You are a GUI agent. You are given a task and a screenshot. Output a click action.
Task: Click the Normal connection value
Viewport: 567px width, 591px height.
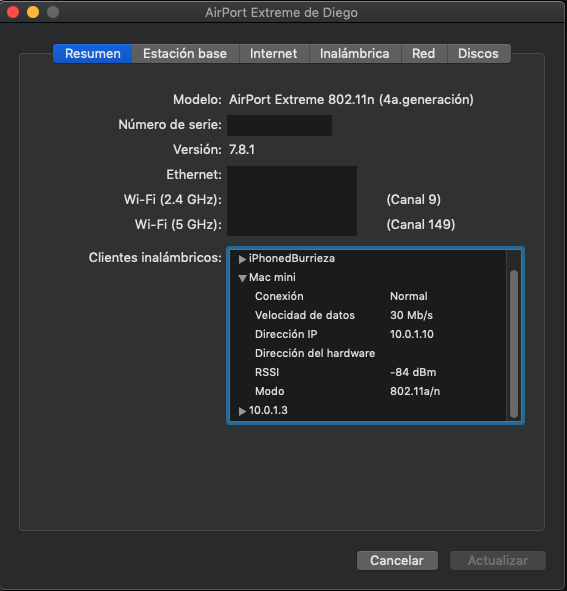[x=409, y=296]
